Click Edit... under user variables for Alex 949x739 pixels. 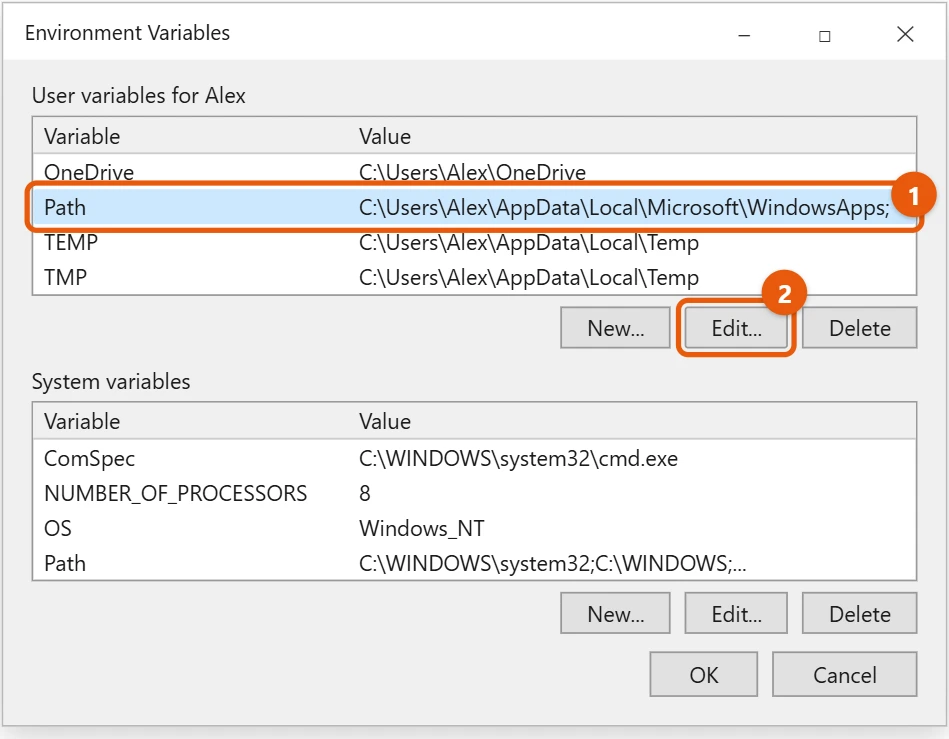tap(736, 328)
